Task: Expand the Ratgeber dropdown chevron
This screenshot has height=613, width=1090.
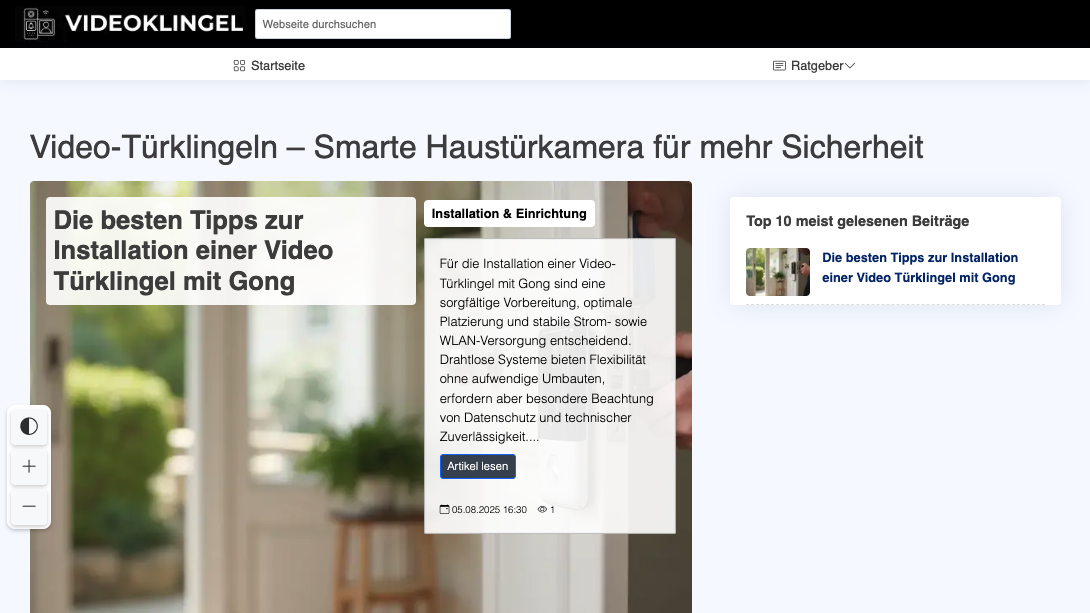Action: (850, 65)
